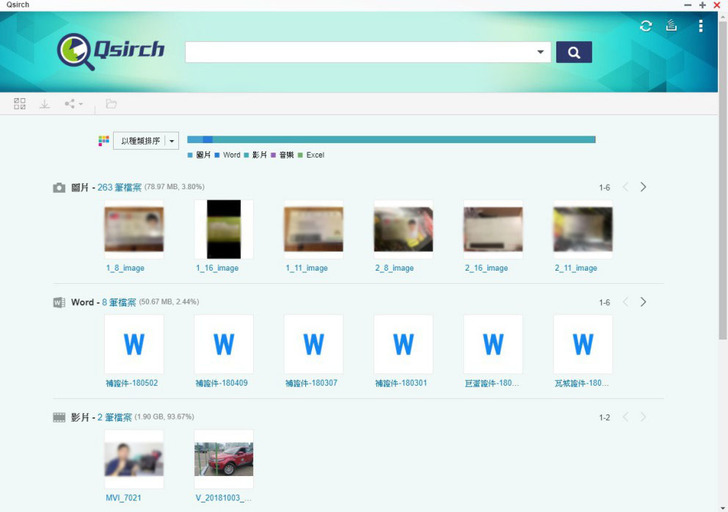The height and width of the screenshot is (512, 728).
Task: Click the 2_16_image file name
Action: tap(487, 268)
